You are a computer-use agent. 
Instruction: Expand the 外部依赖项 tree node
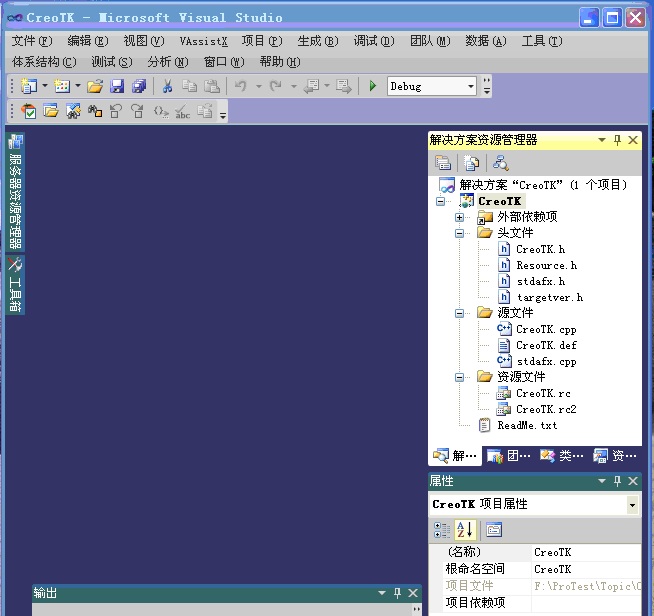tap(459, 217)
